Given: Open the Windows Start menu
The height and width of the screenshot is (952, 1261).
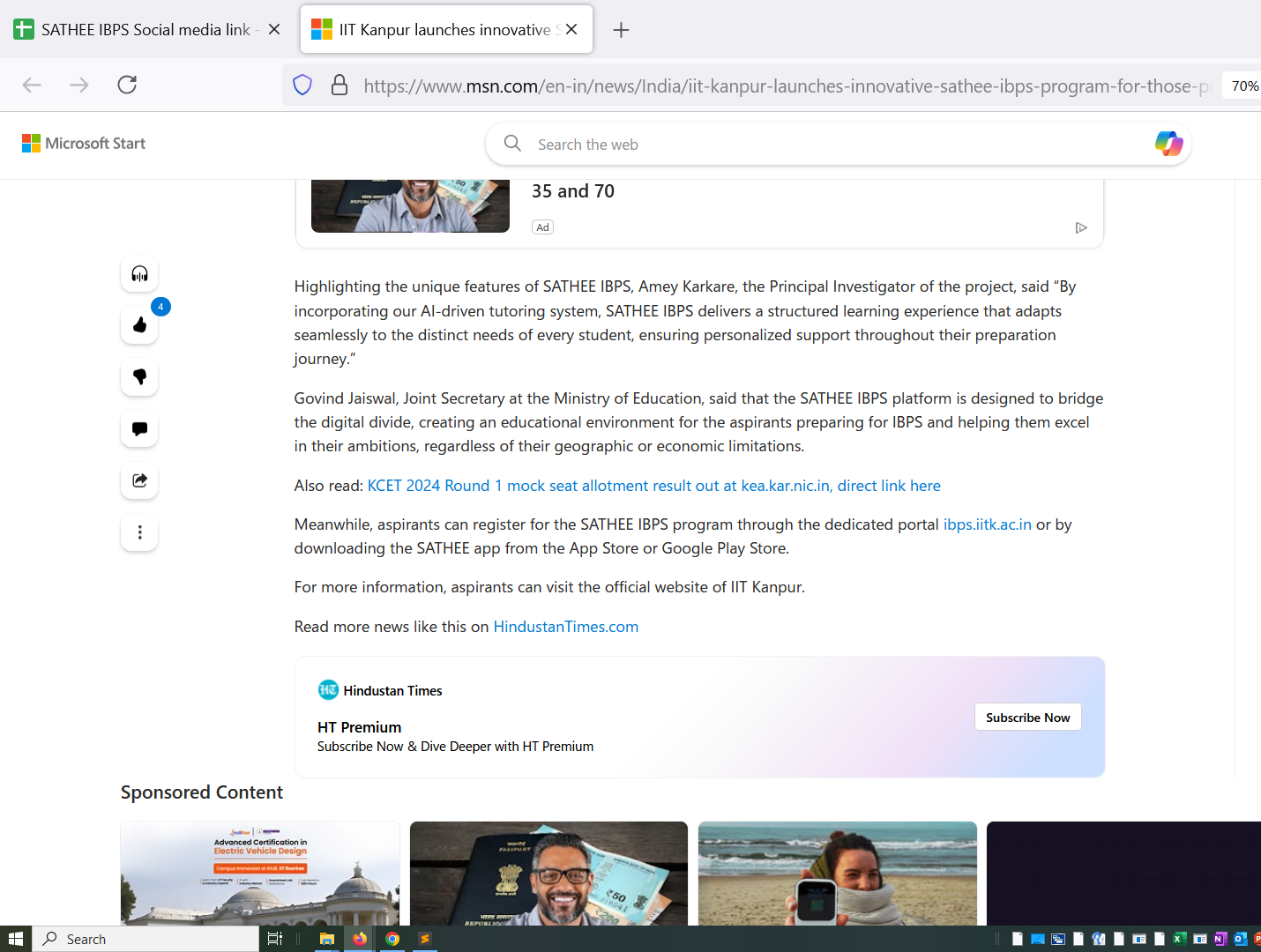Looking at the screenshot, I should 15,939.
